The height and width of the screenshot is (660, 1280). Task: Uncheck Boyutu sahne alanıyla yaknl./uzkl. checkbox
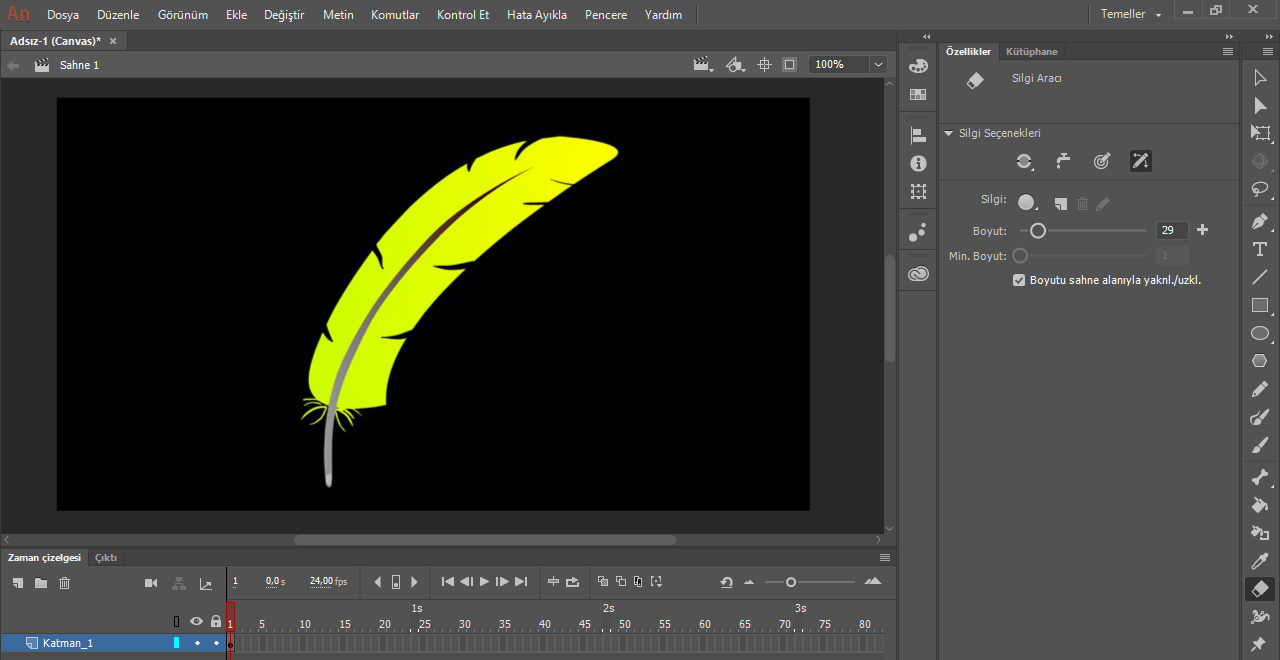pyautogui.click(x=1019, y=281)
